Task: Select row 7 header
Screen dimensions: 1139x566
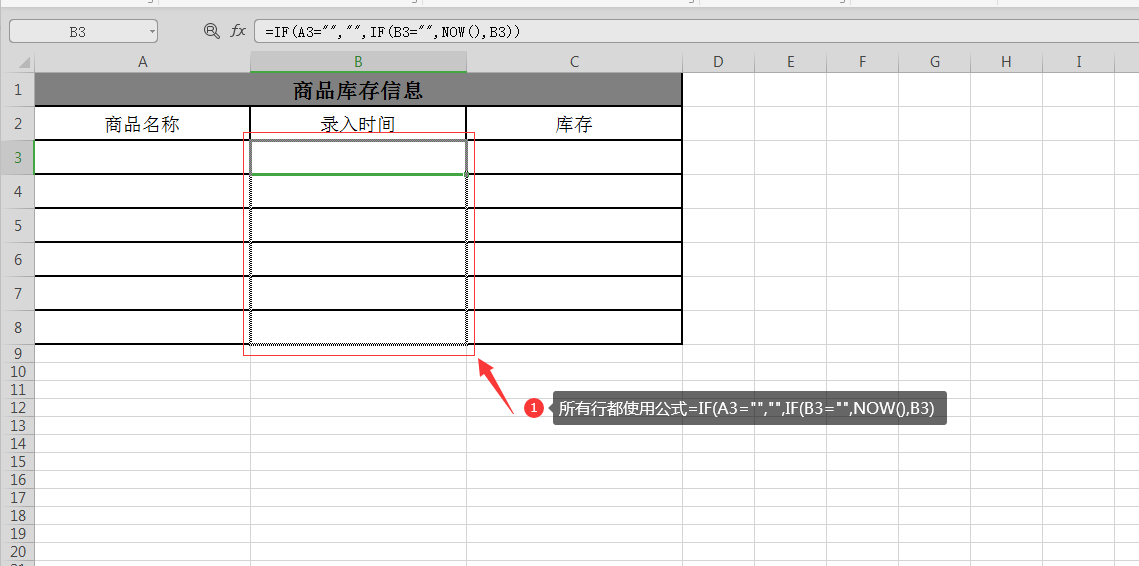Action: (x=17, y=293)
